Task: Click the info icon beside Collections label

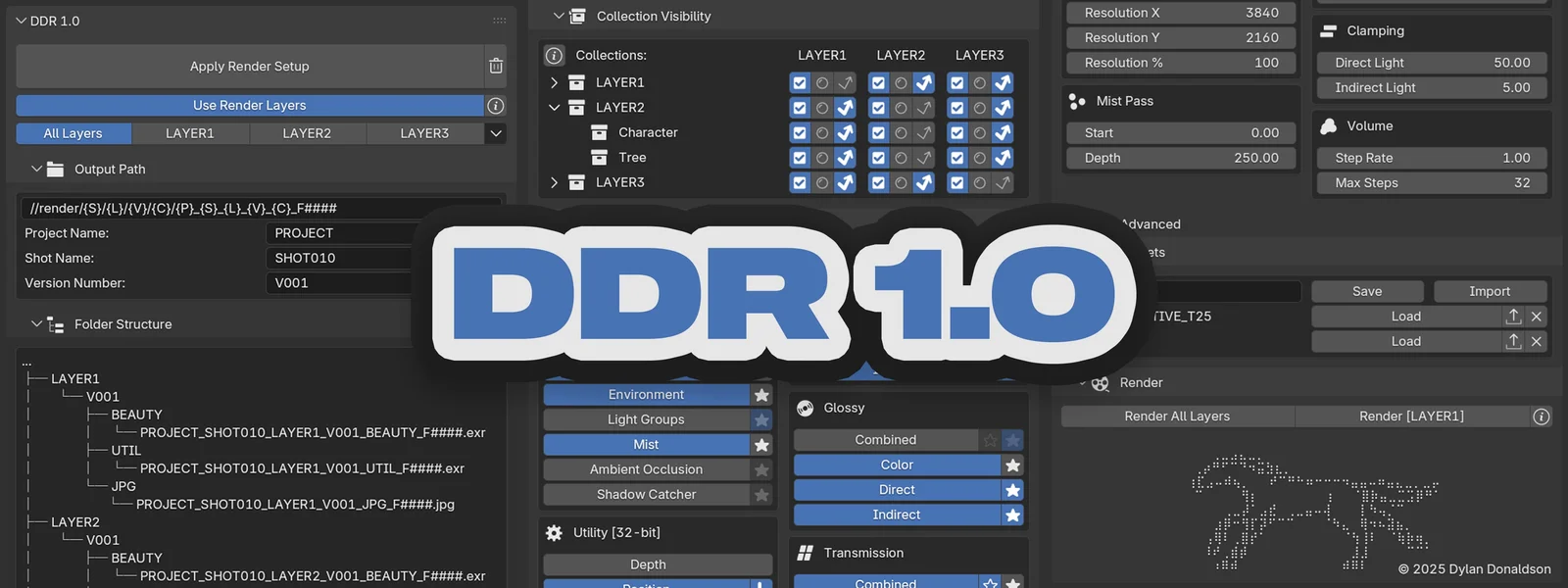Action: [x=554, y=56]
